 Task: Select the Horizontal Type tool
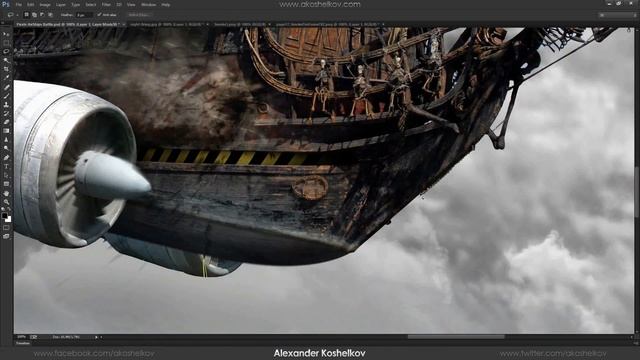click(6, 166)
